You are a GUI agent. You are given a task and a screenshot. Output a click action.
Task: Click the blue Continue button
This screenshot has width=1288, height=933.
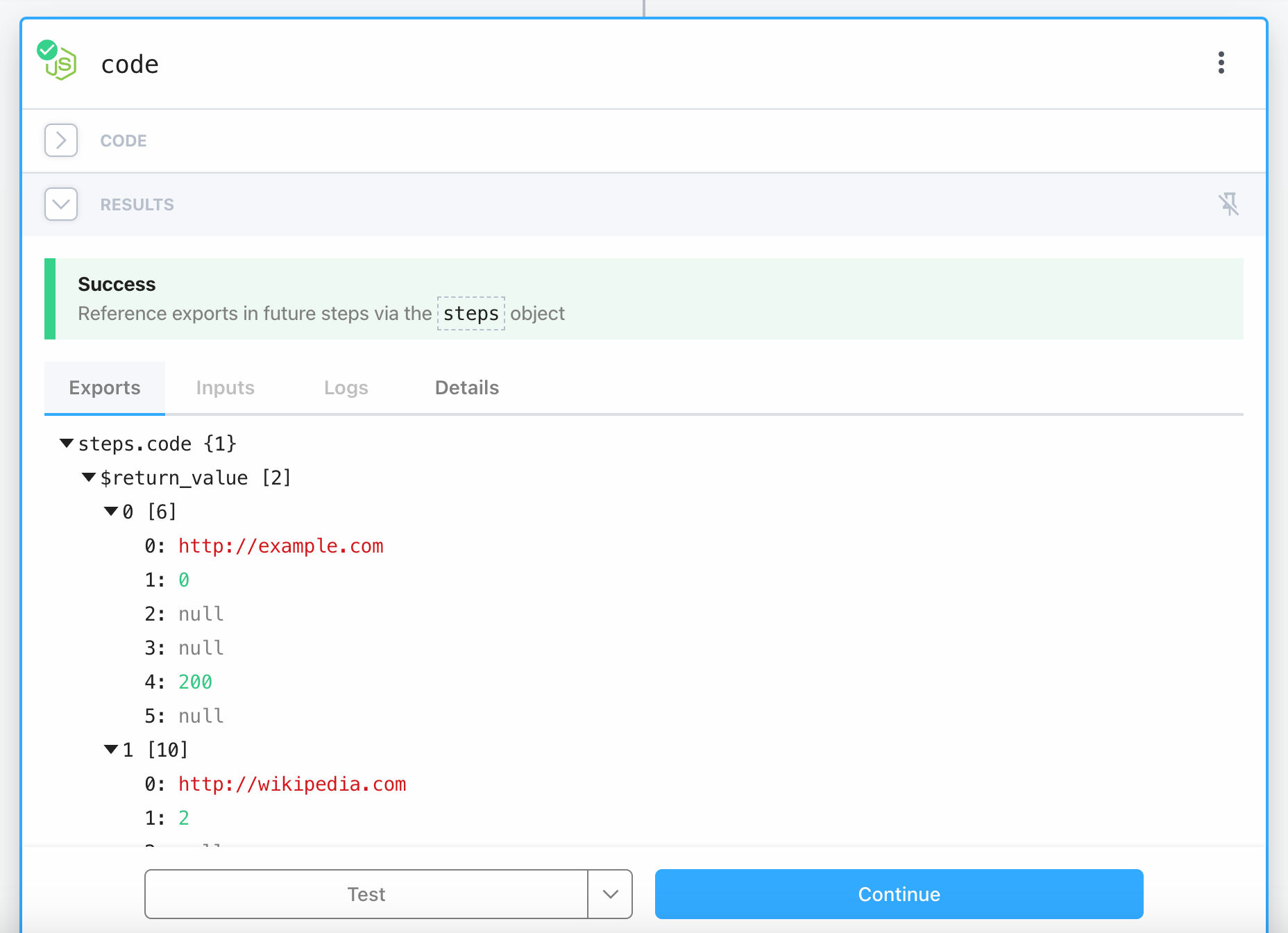click(899, 894)
